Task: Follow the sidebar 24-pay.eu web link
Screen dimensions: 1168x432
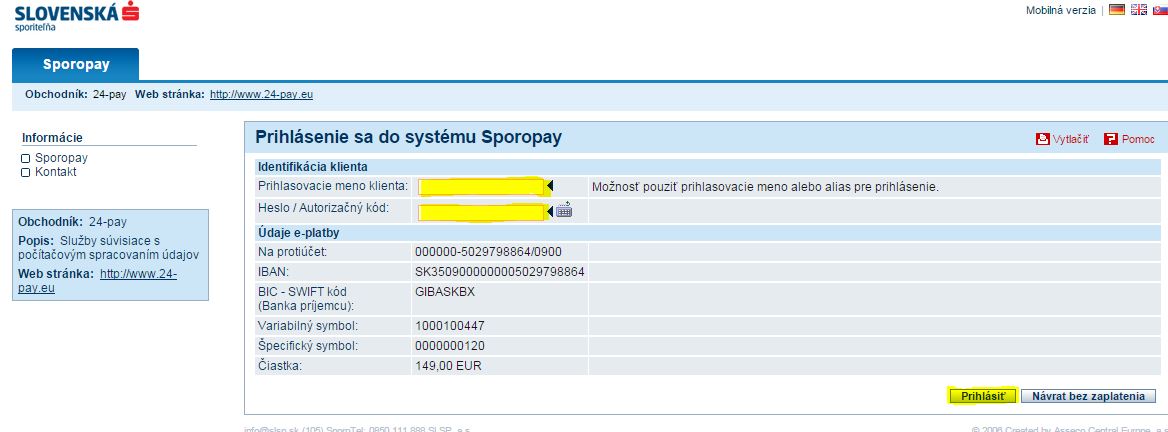Action: (138, 274)
